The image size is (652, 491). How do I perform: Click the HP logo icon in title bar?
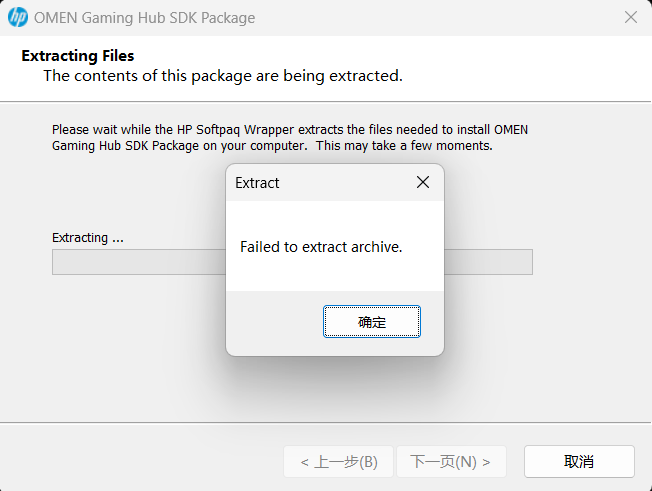click(x=18, y=17)
